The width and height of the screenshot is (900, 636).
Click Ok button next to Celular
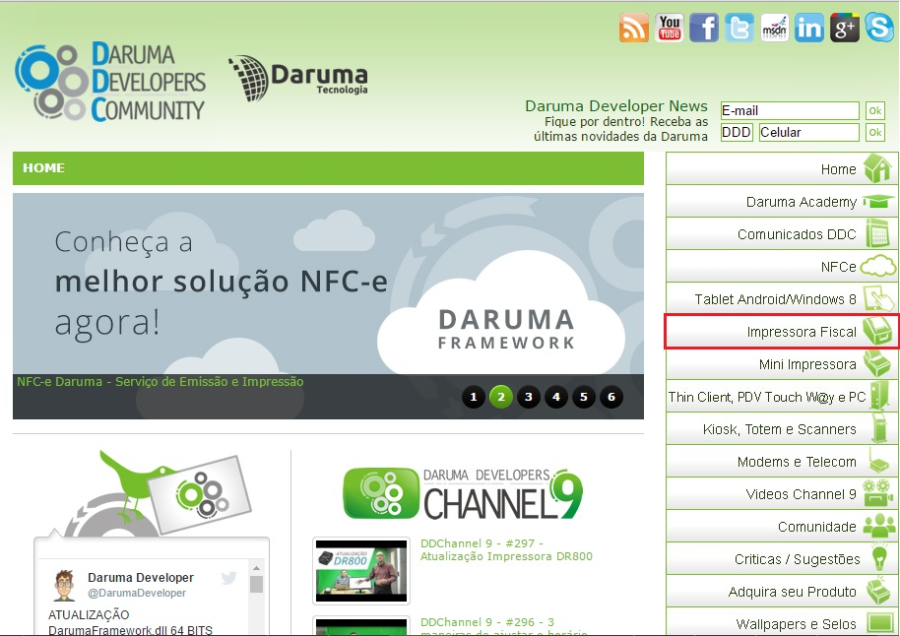[x=875, y=132]
